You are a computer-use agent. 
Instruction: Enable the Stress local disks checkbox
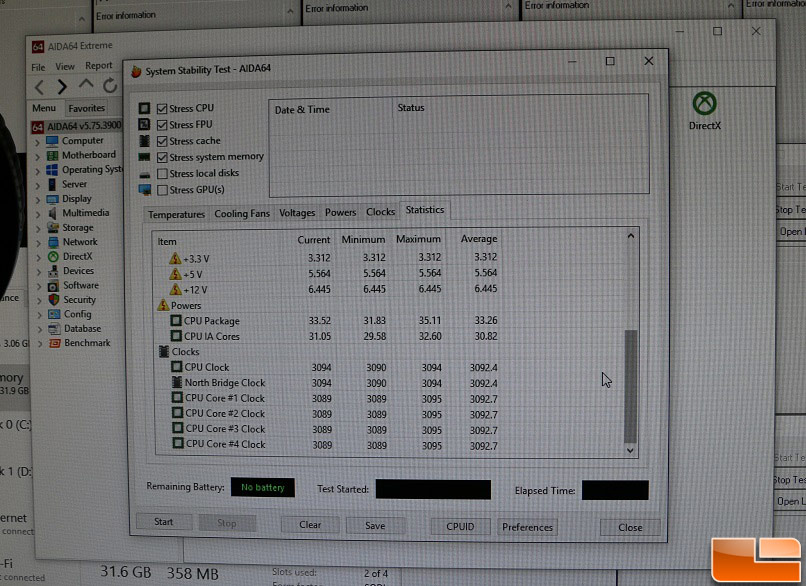(x=162, y=174)
